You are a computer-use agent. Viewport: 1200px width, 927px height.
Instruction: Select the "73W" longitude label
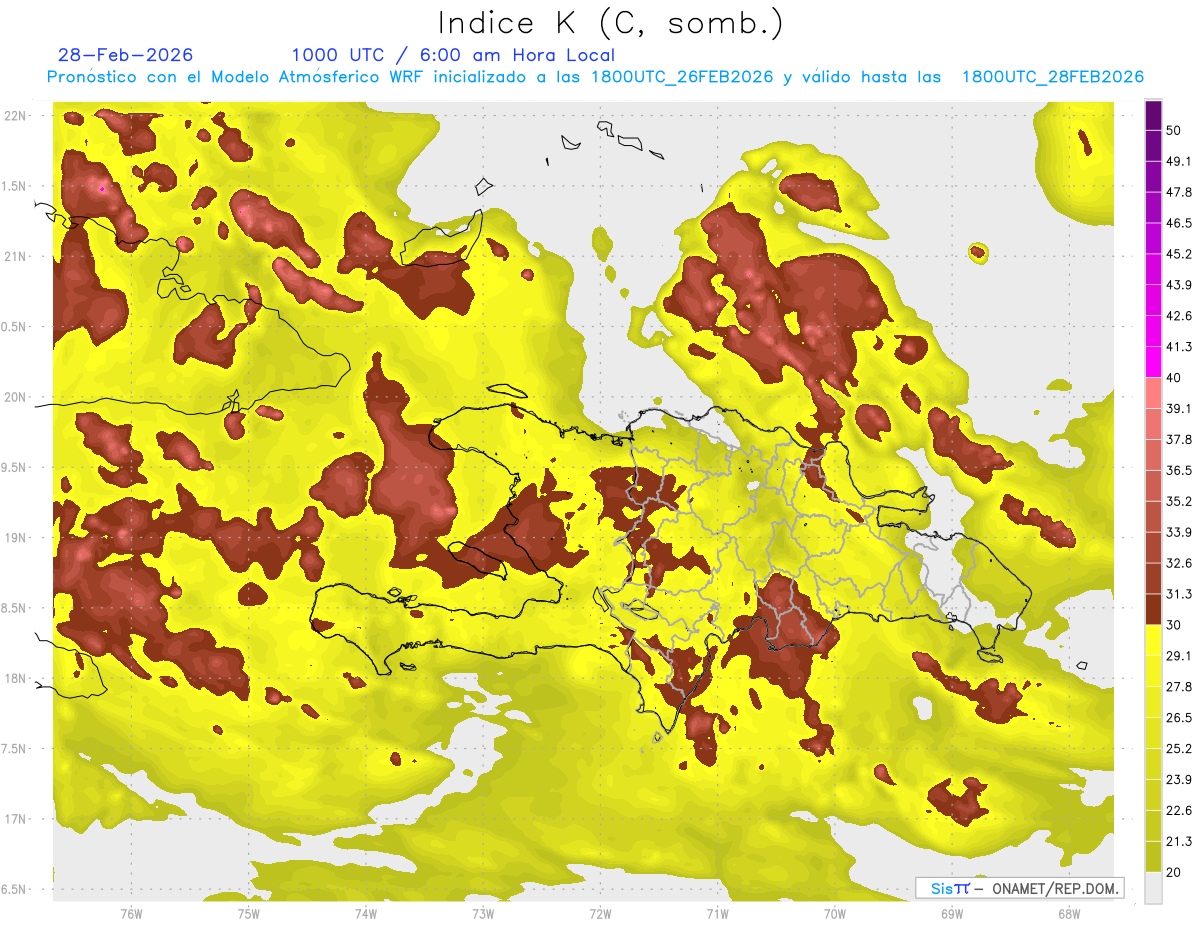pos(482,914)
